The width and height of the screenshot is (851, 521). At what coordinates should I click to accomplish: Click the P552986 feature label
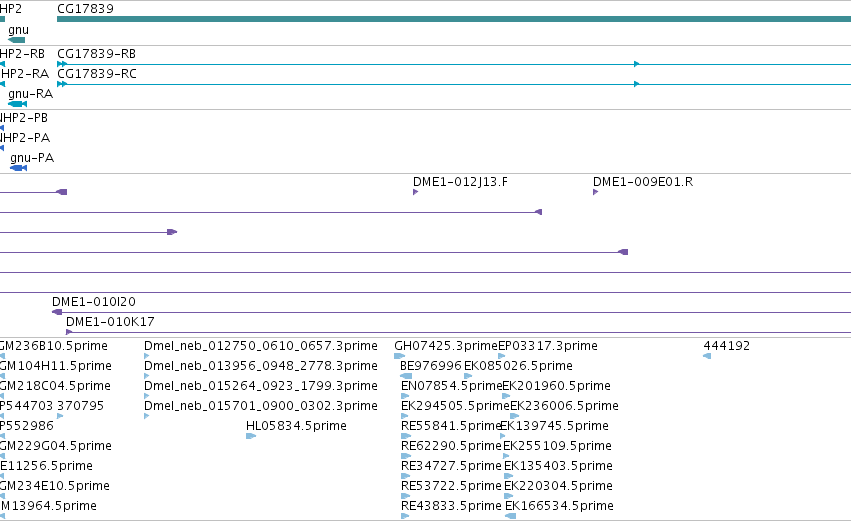pos(27,426)
